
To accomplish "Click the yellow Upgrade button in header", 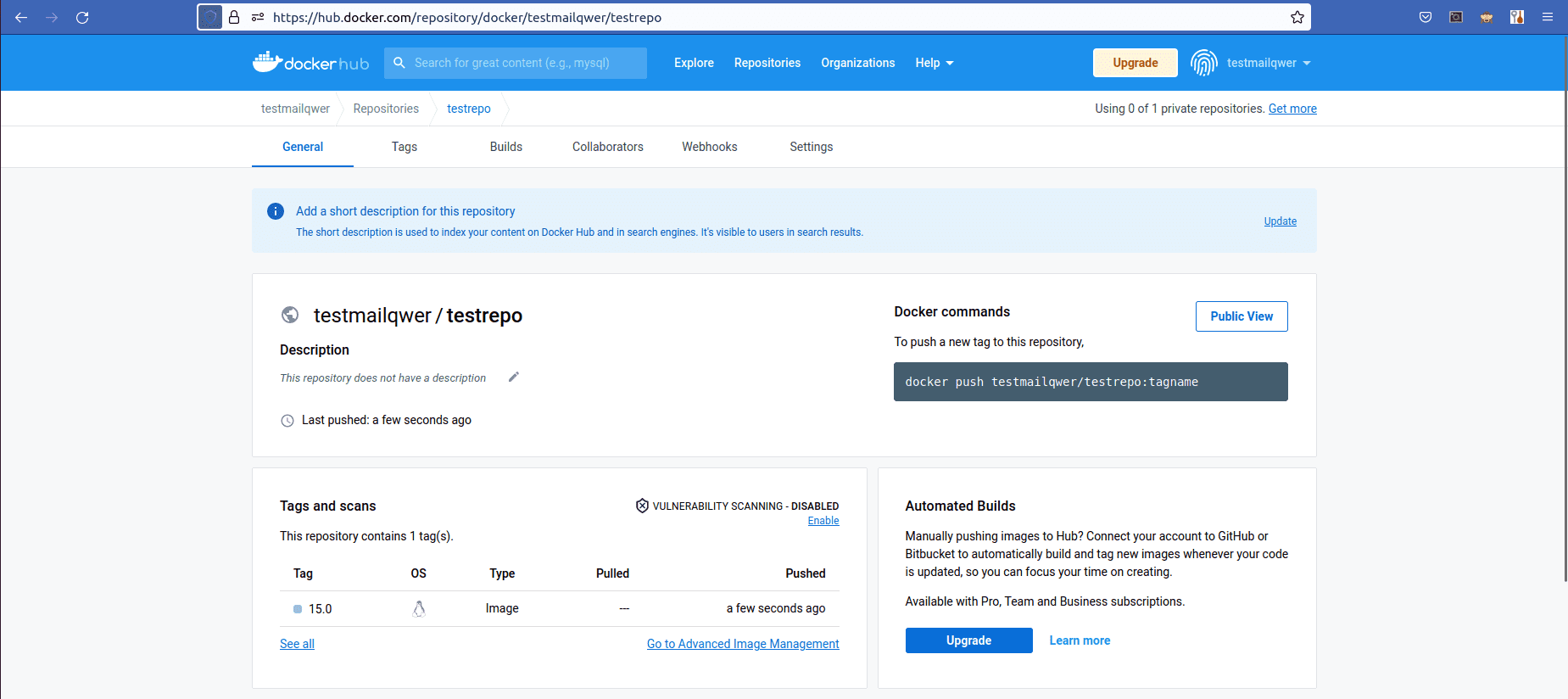I will [1136, 63].
